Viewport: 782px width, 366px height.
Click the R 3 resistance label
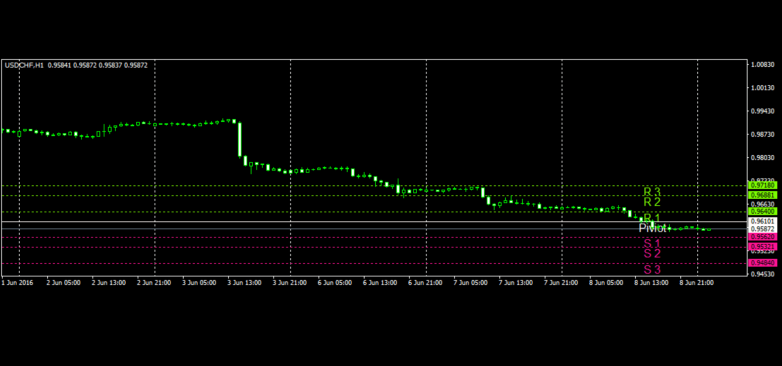[652, 191]
